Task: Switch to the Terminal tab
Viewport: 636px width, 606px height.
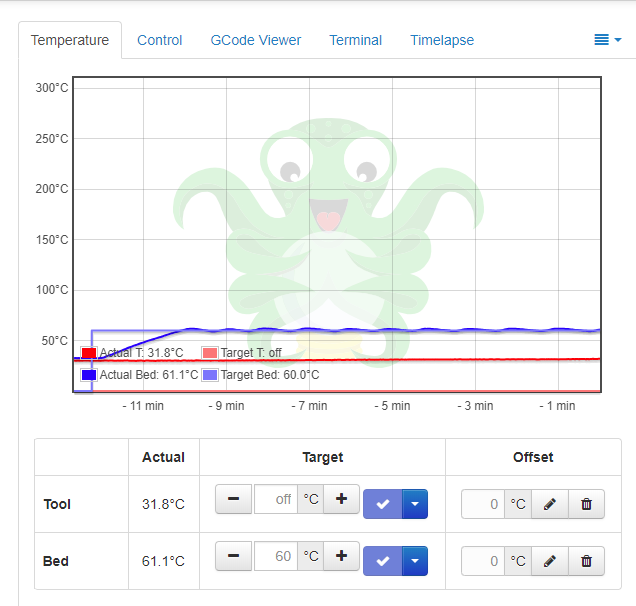Action: 355,40
